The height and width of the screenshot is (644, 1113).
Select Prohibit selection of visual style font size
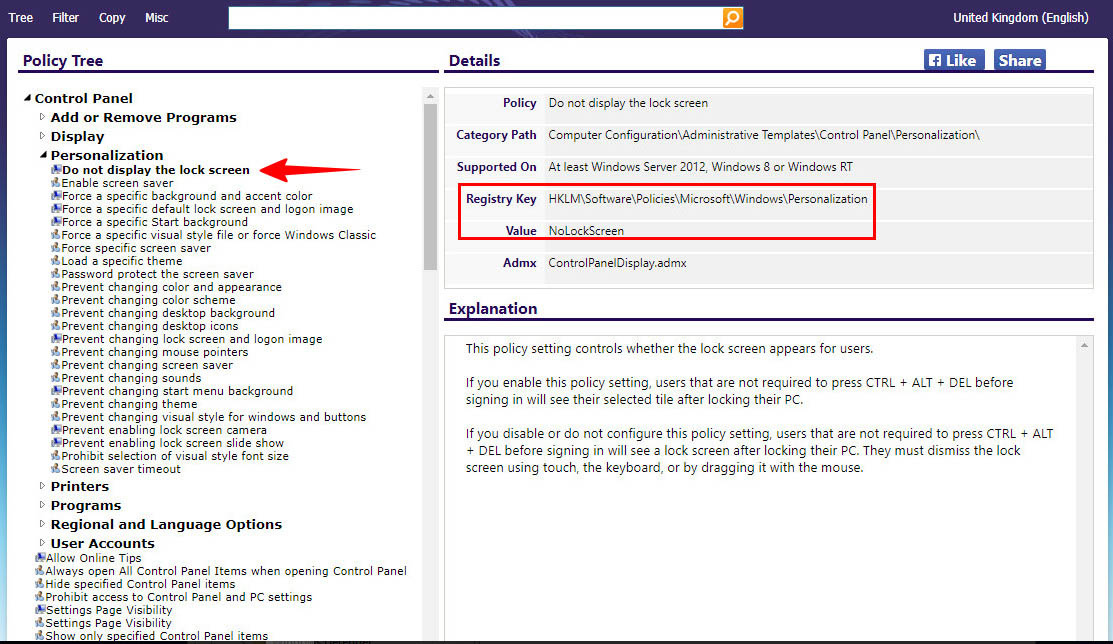tap(175, 456)
